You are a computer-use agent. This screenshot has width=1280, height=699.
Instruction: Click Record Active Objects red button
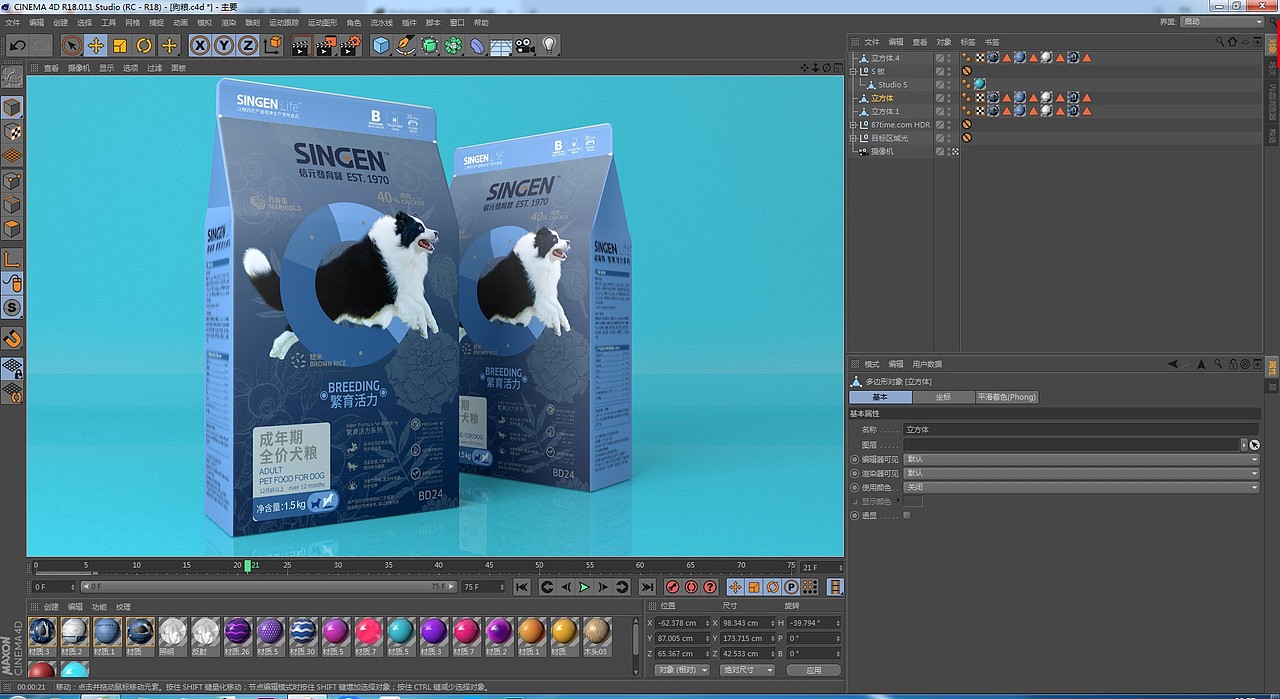[x=673, y=587]
